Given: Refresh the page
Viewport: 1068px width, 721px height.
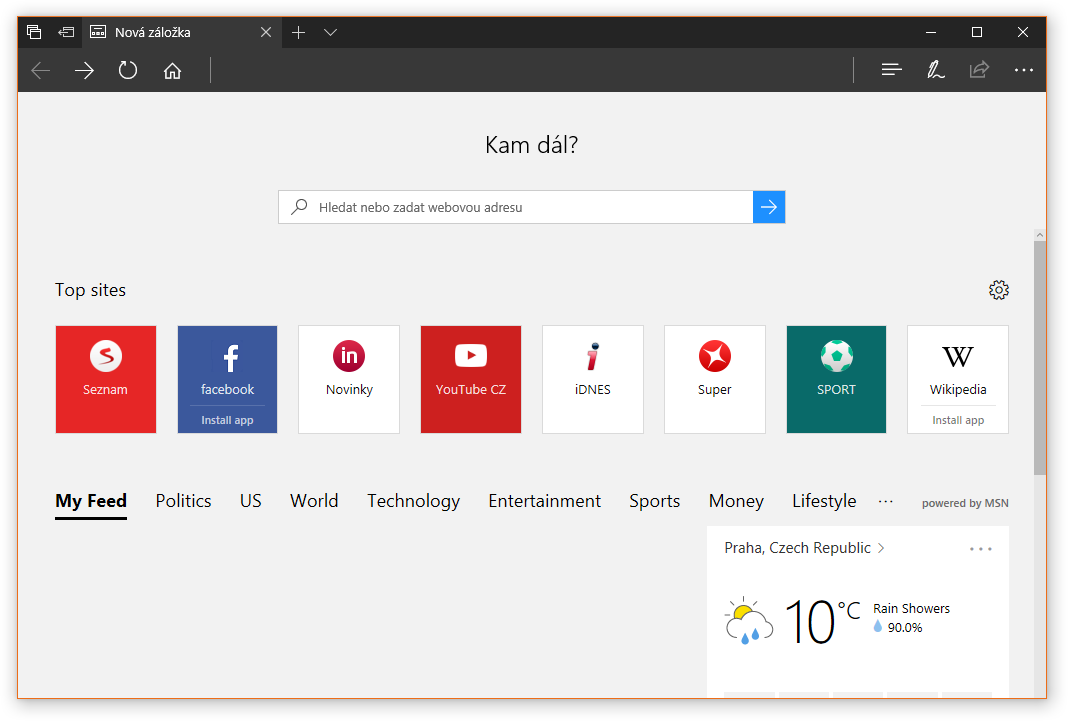Looking at the screenshot, I should [x=128, y=70].
